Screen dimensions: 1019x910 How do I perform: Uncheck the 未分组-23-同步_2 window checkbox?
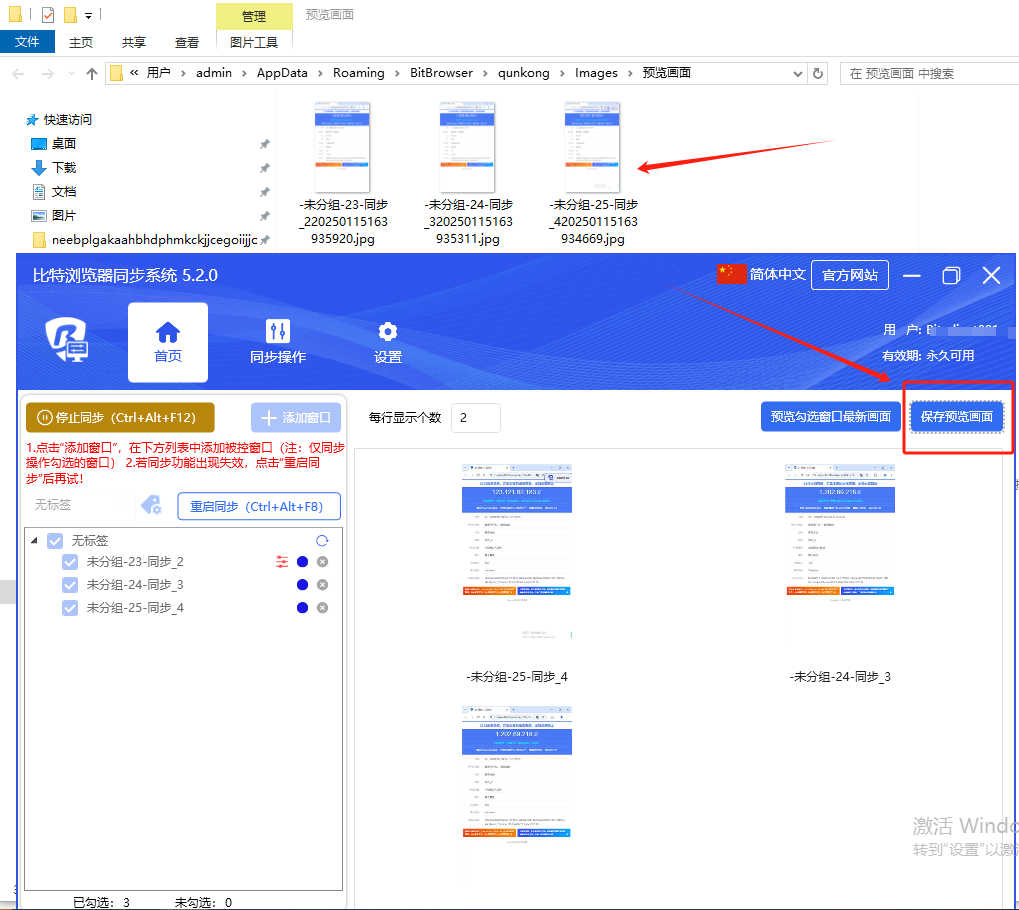[70, 562]
